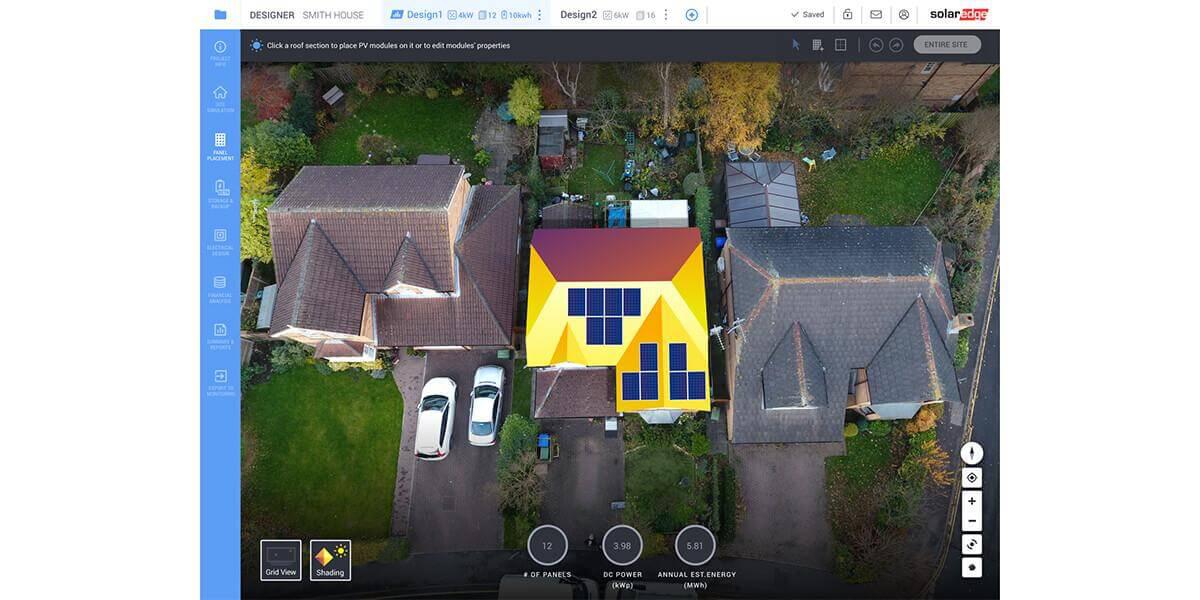Toggle the project lock icon
Screen dimensions: 1200x600
(x=848, y=15)
